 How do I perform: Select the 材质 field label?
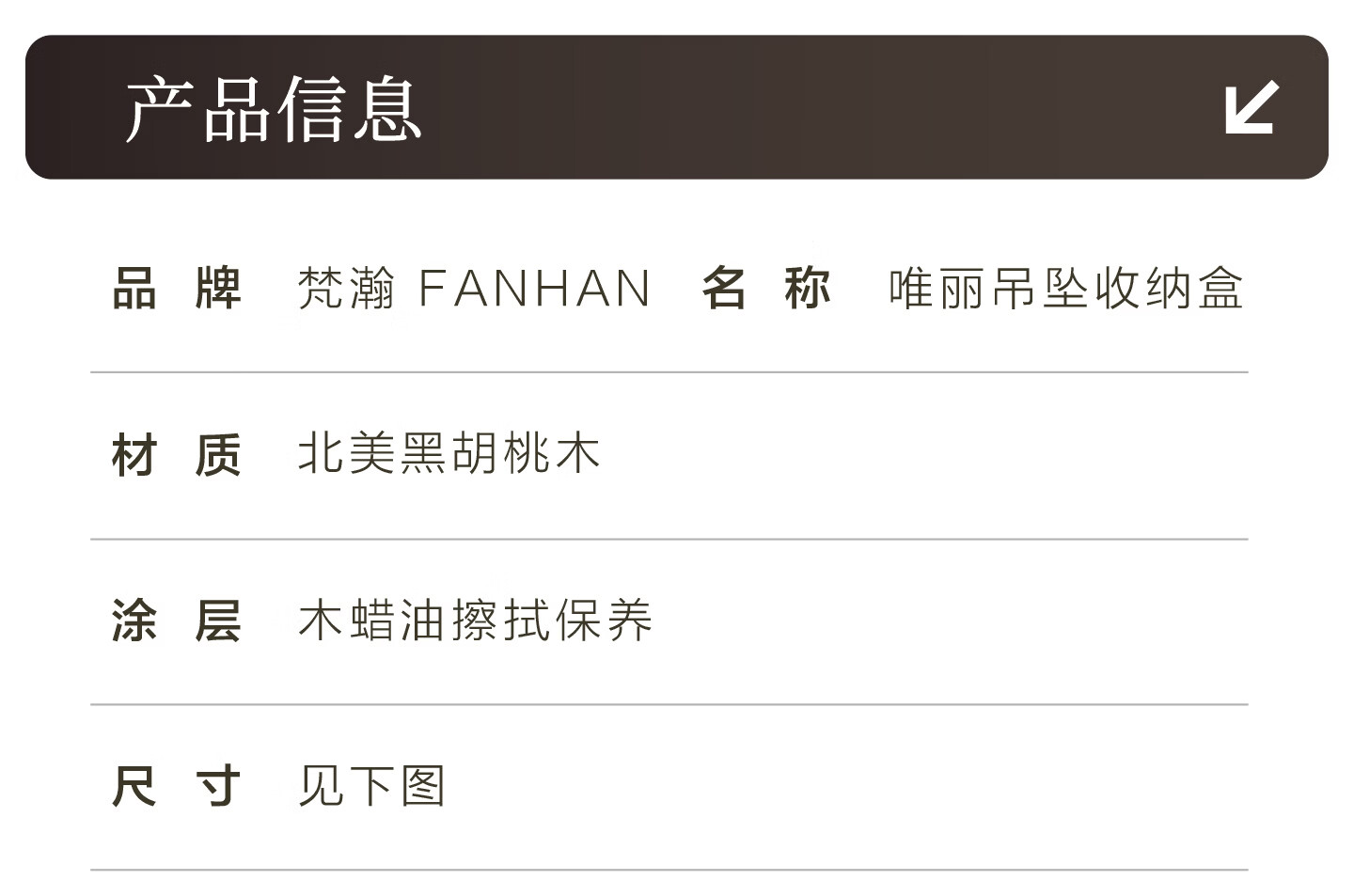click(177, 455)
